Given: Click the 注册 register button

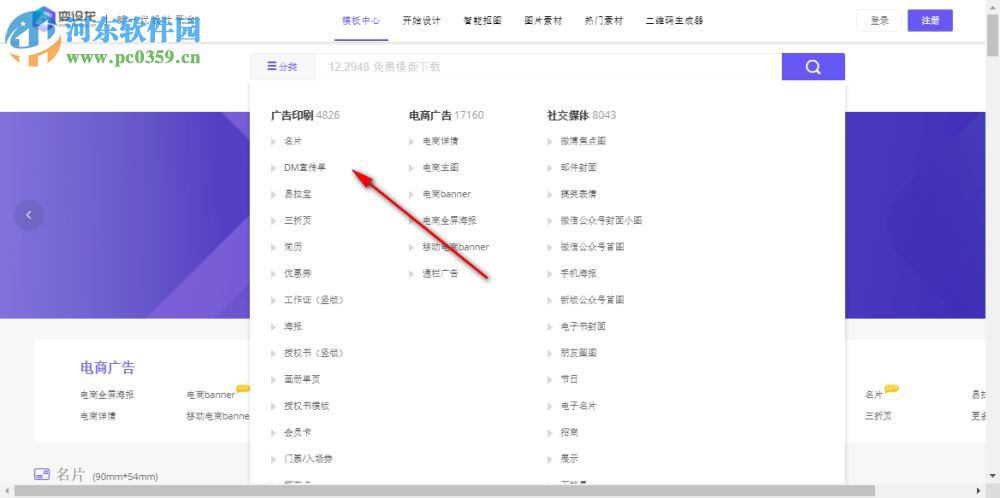Looking at the screenshot, I should (x=930, y=20).
